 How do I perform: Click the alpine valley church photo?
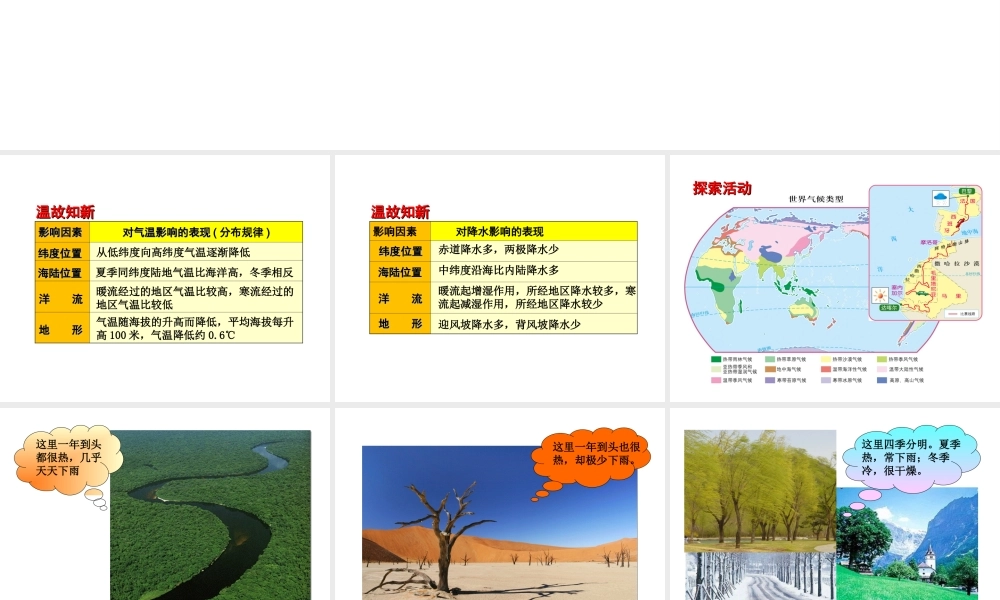click(x=907, y=544)
